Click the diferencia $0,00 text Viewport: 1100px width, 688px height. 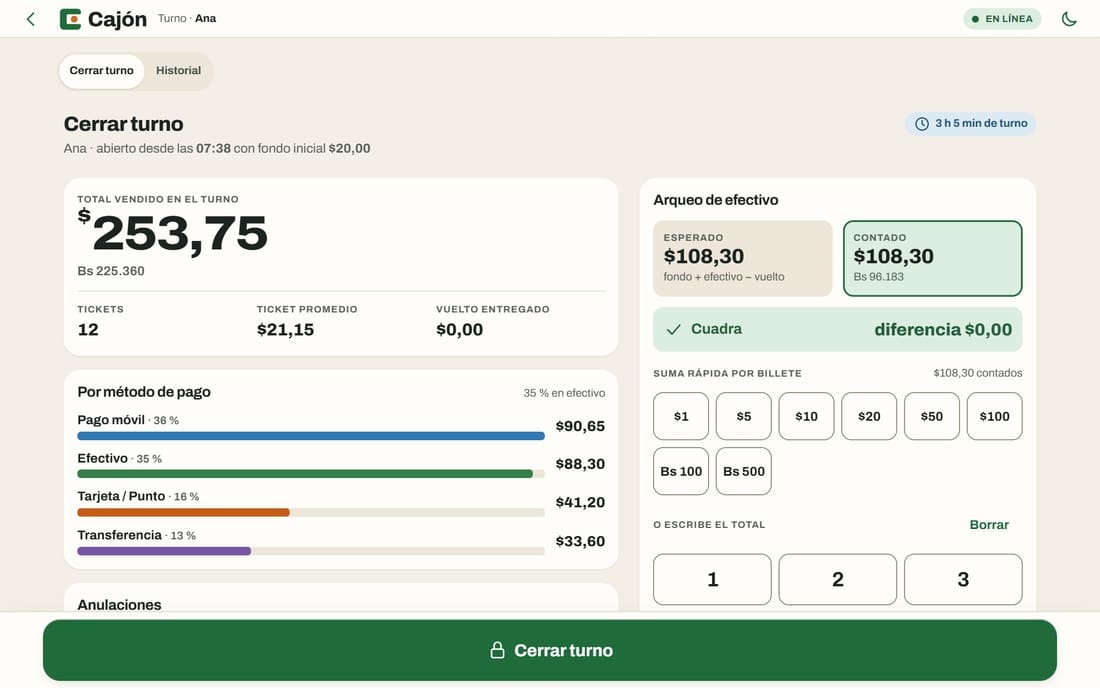[x=943, y=330]
